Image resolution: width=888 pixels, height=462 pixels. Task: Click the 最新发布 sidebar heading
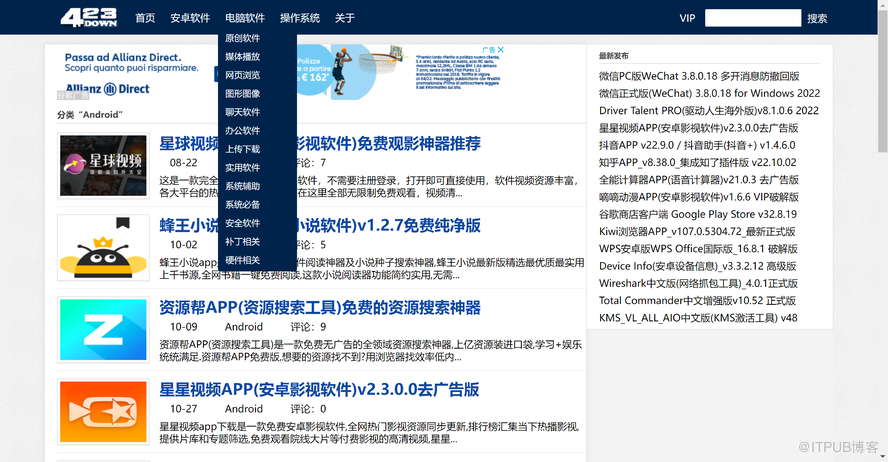[613, 55]
